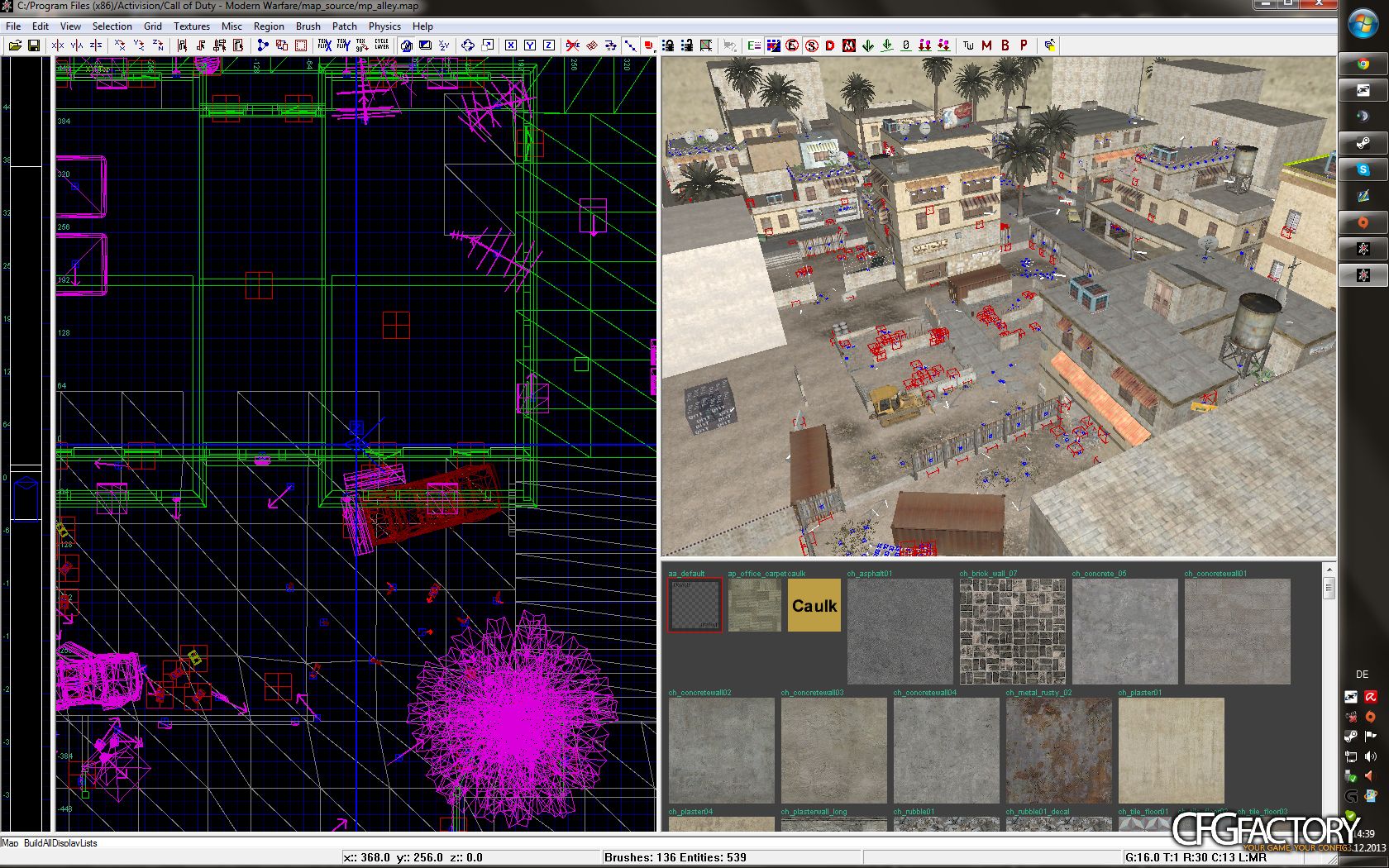
Task: Click the leftmost padlock icon
Action: [668, 45]
